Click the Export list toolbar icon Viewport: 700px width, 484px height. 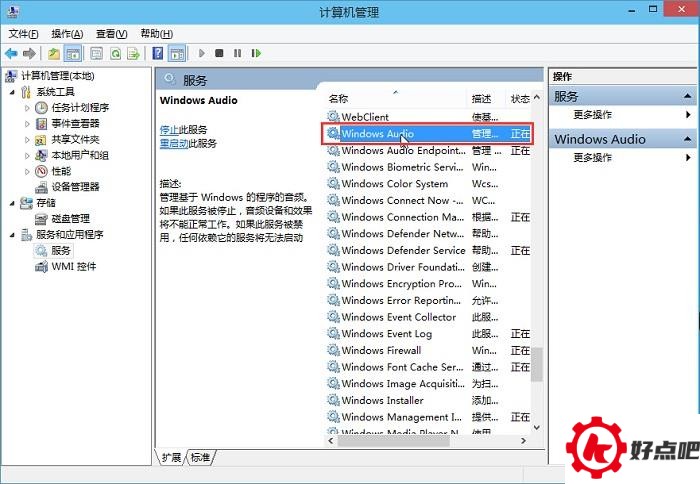pyautogui.click(x=133, y=54)
